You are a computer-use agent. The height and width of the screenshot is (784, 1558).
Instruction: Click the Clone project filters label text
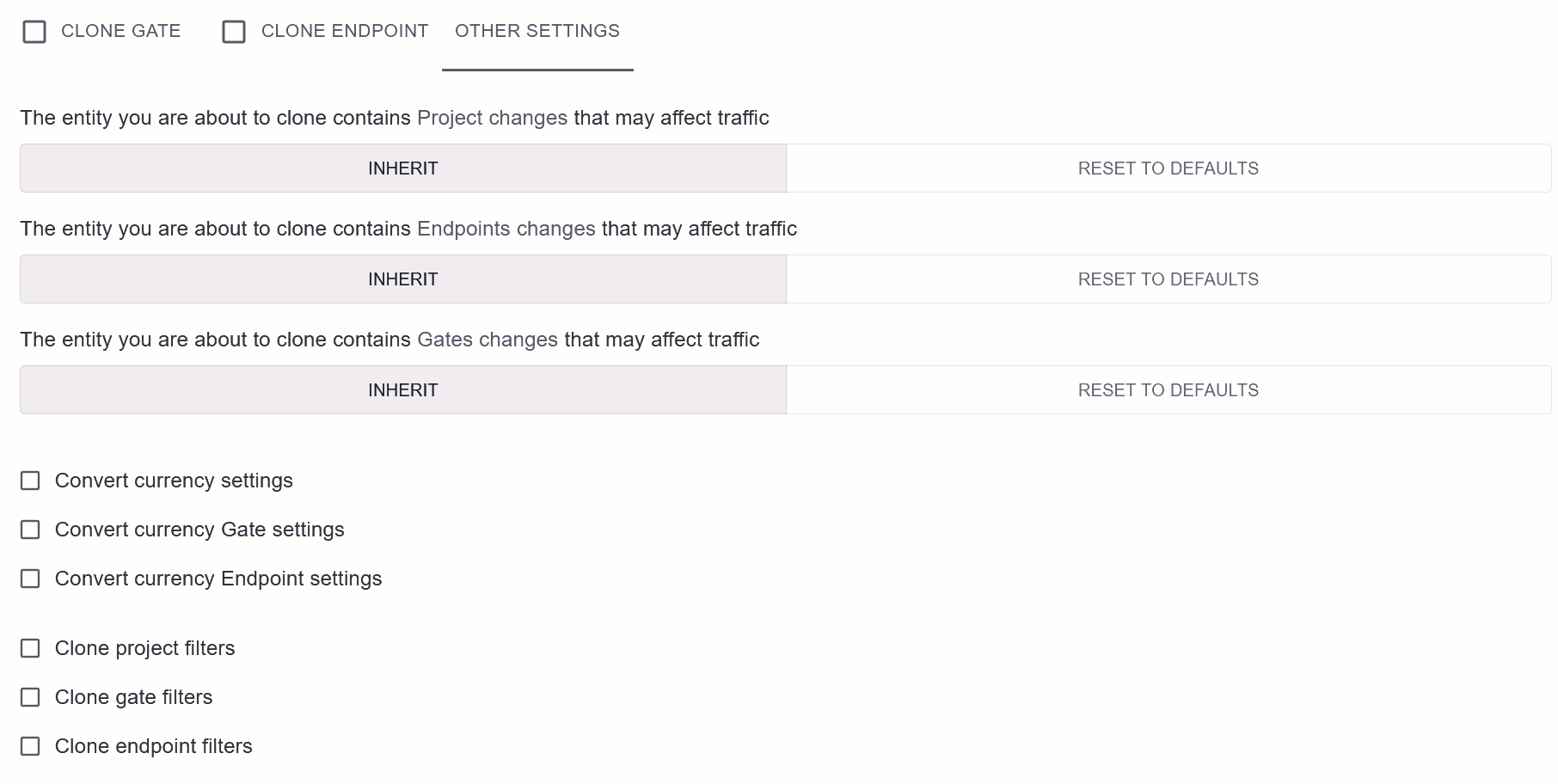click(144, 648)
